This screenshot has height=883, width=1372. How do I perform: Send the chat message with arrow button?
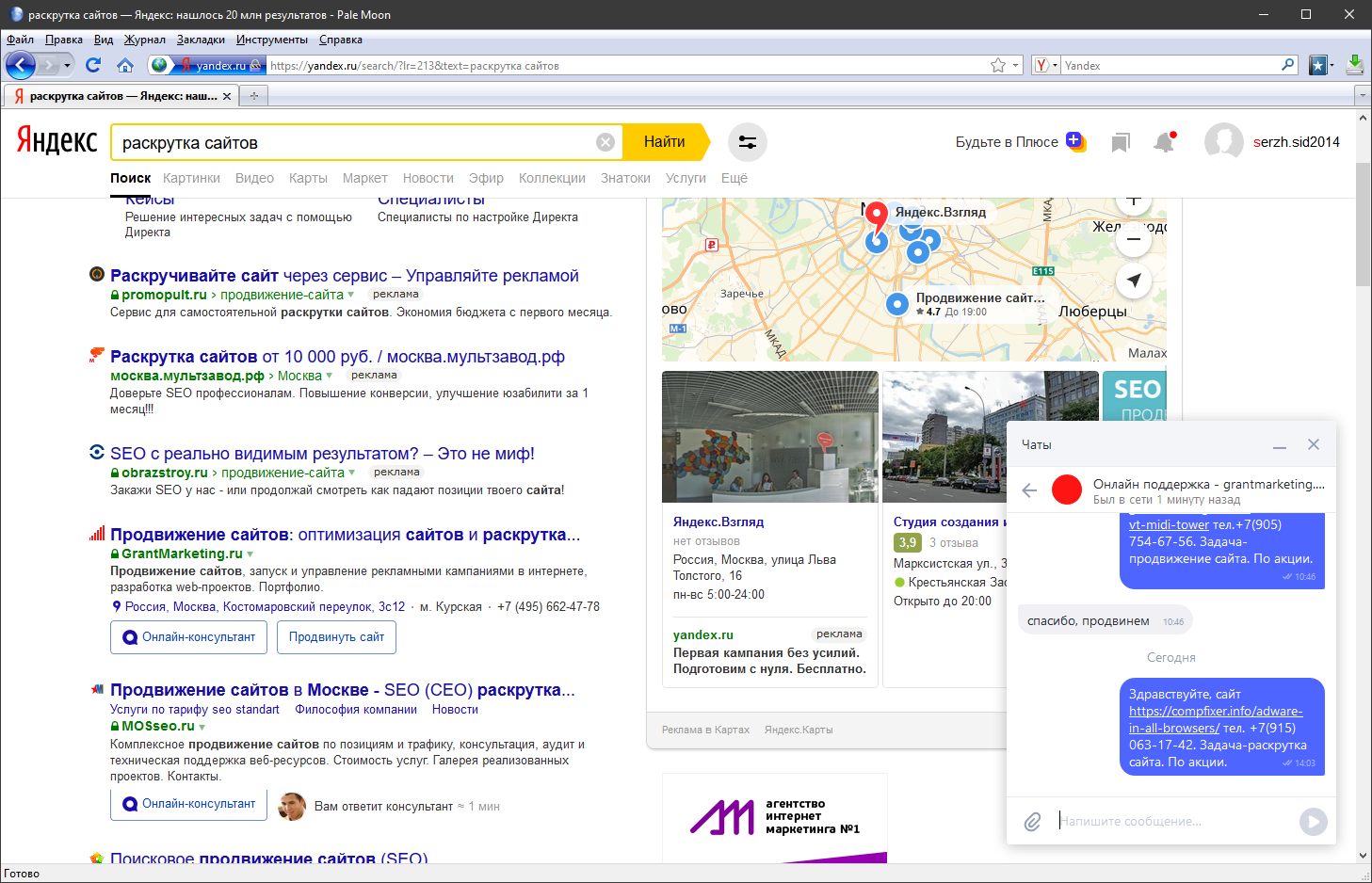tap(1313, 822)
